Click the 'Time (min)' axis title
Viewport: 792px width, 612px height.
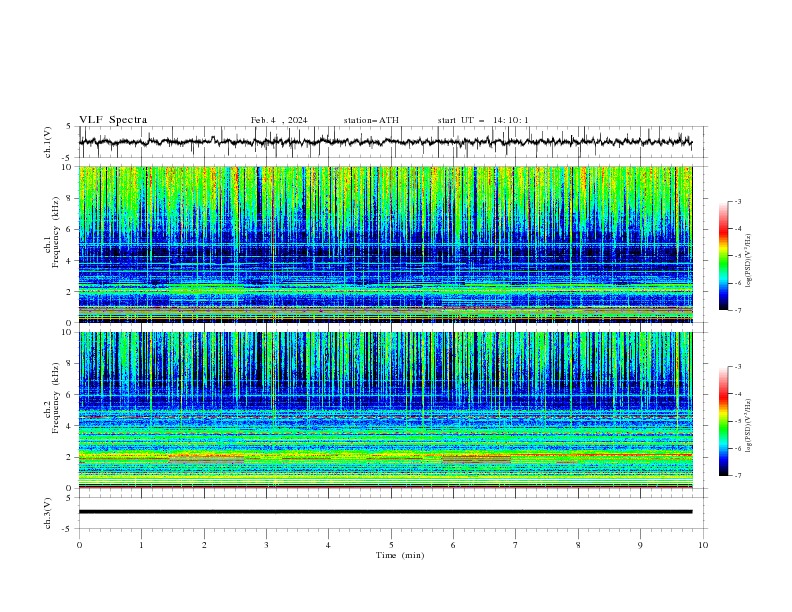click(400, 555)
